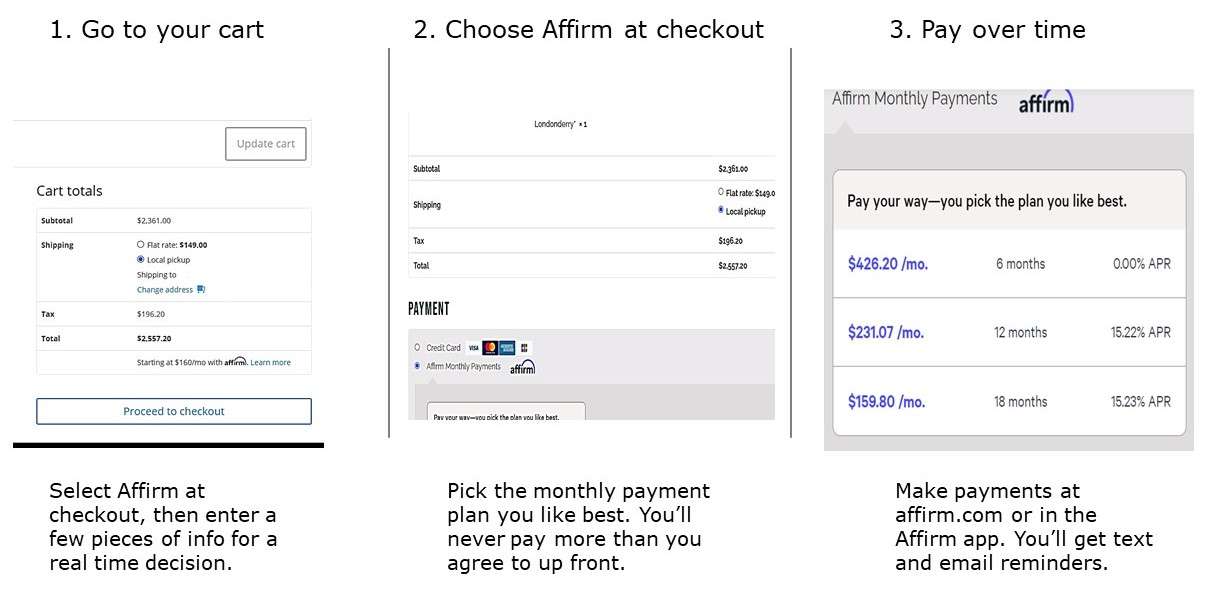The image size is (1206, 597).
Task: Click the Proceed to checkout button
Action: point(174,411)
